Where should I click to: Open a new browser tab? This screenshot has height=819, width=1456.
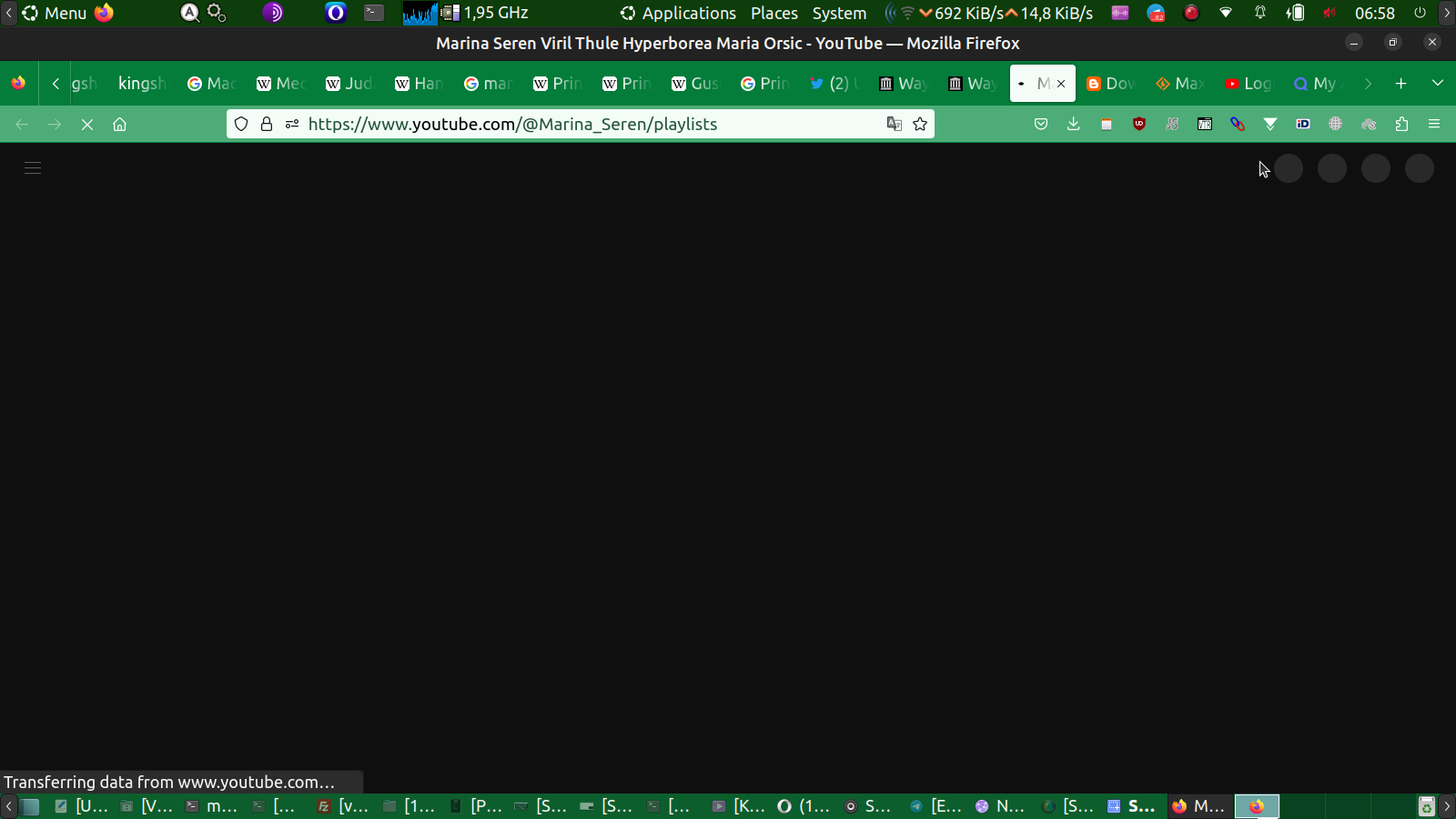1401,83
